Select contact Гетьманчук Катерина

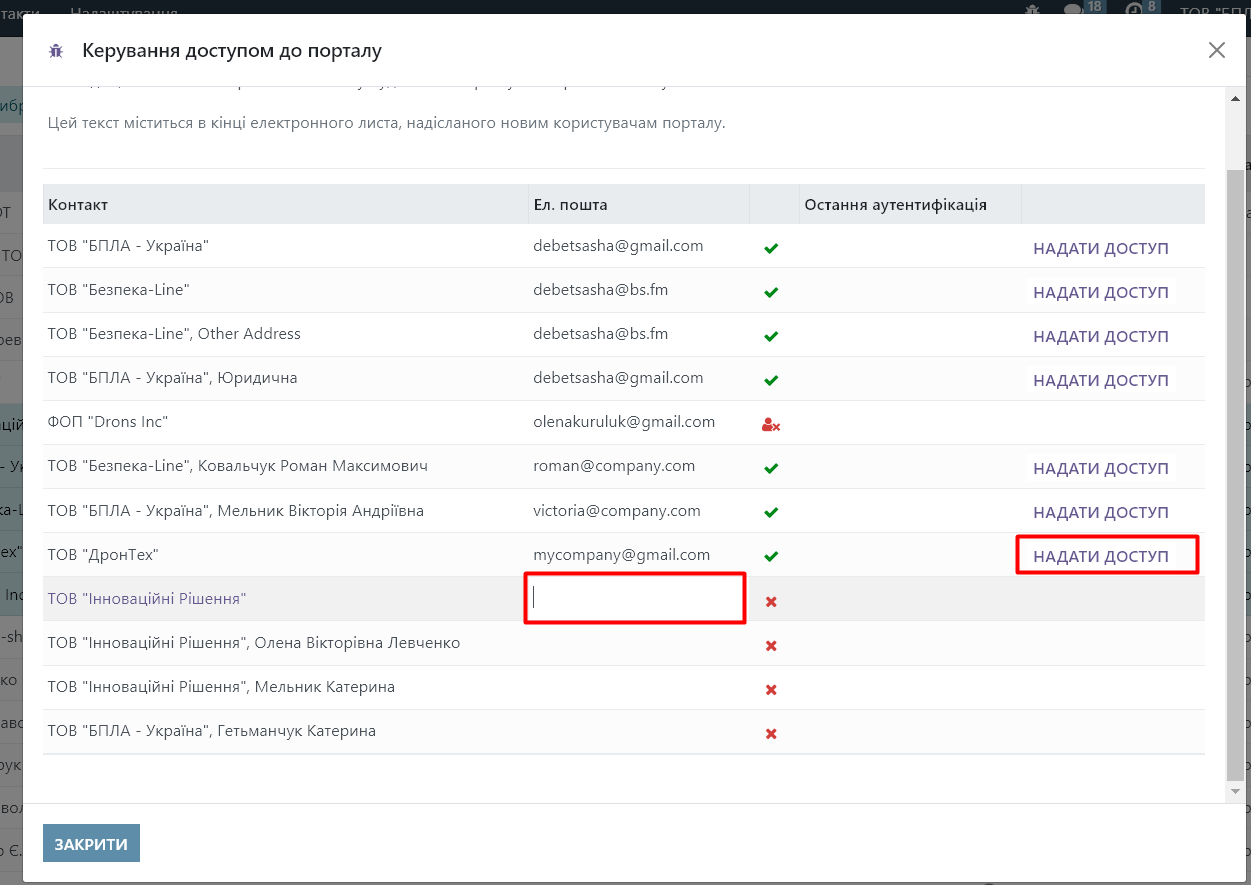point(212,730)
